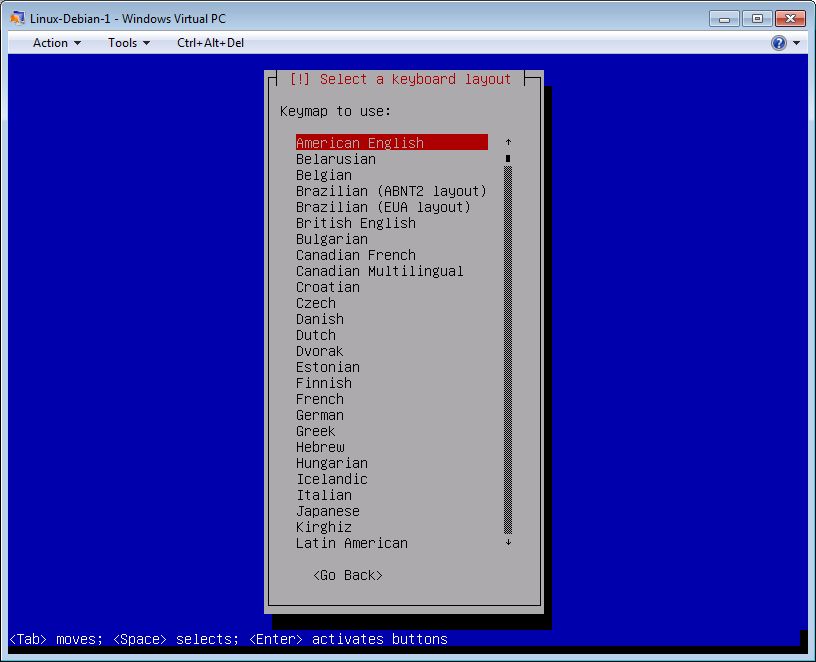Expand the arrow beside the Help icon

click(797, 43)
